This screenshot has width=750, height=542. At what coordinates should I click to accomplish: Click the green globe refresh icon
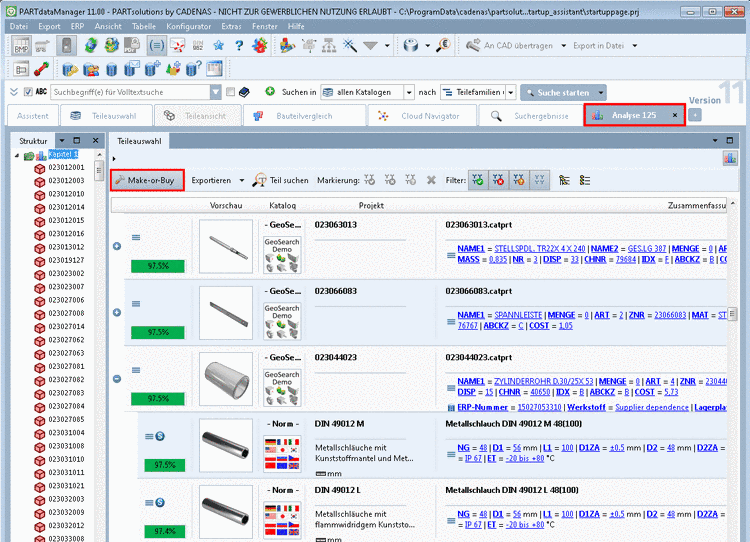pos(90,45)
